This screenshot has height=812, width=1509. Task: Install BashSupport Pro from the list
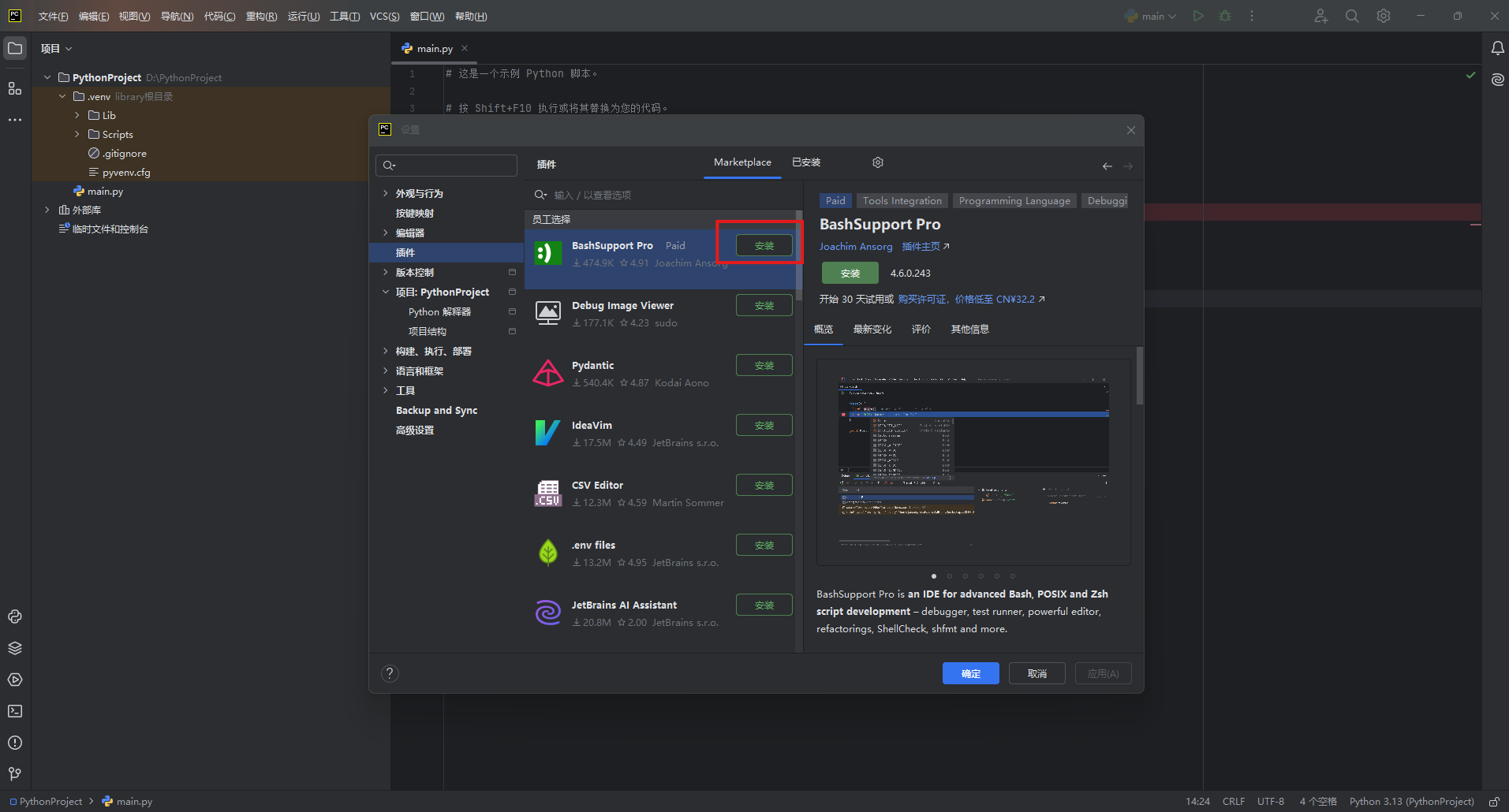(x=764, y=245)
